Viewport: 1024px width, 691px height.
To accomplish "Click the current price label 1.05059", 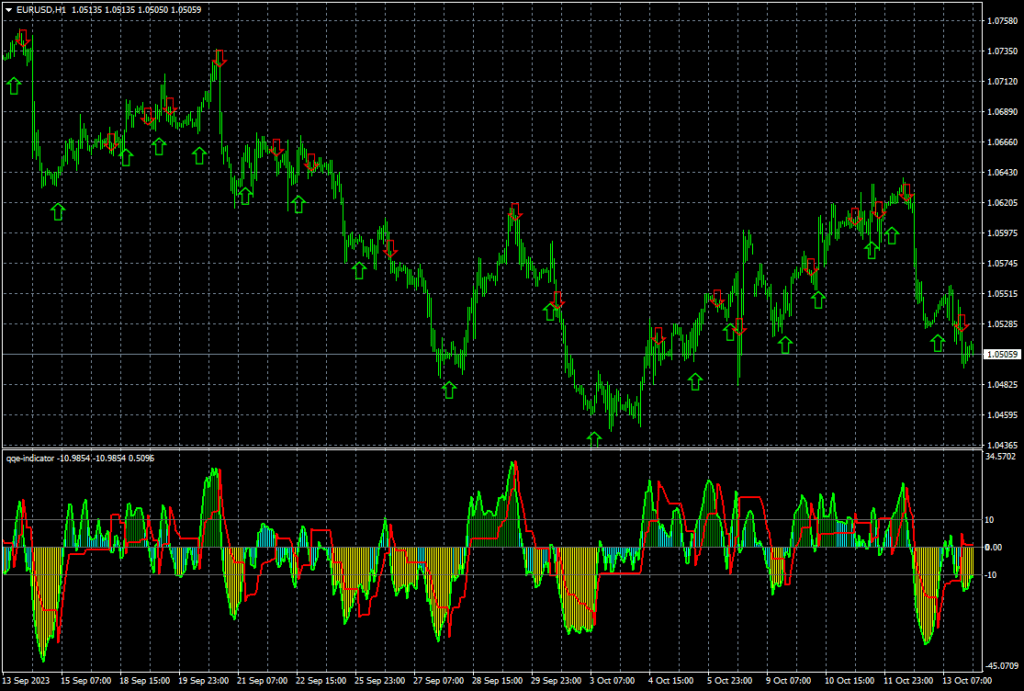I will coord(1001,354).
